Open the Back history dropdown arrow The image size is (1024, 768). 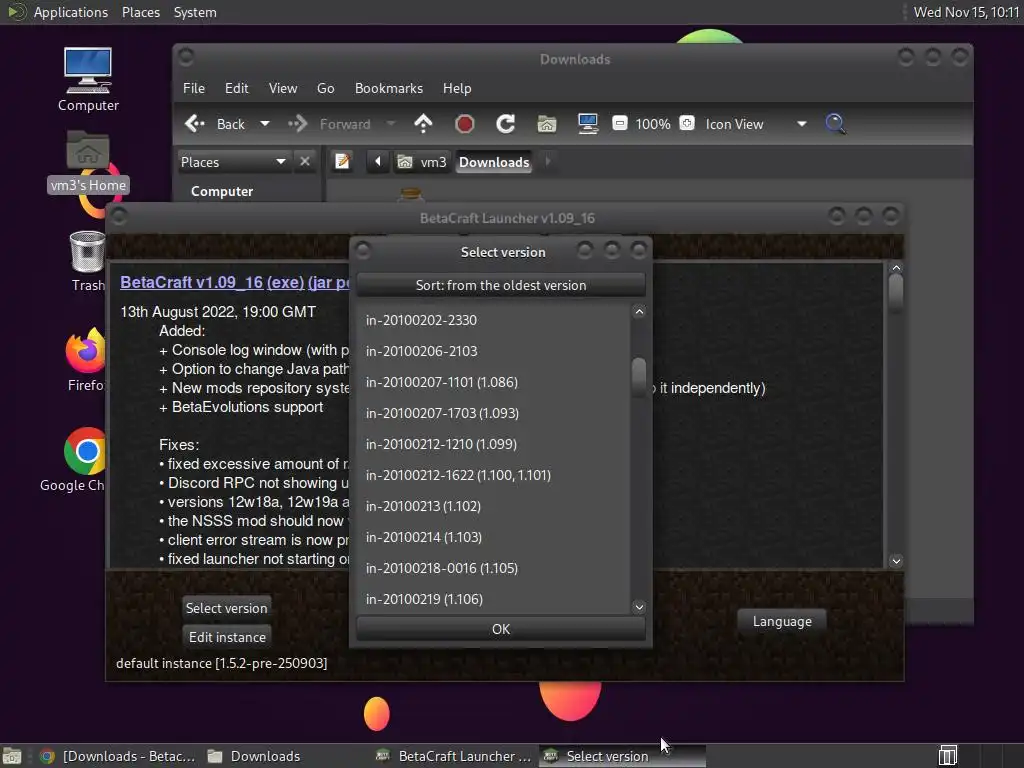[264, 123]
